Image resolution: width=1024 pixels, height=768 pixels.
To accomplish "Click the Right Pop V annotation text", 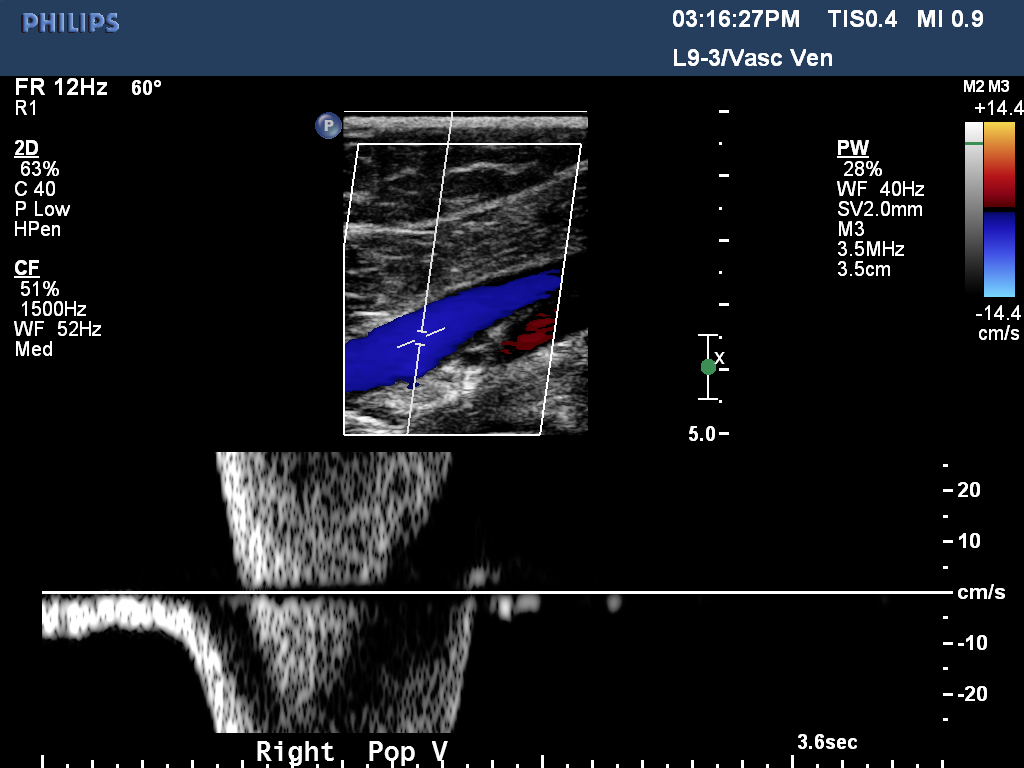I will pyautogui.click(x=352, y=751).
